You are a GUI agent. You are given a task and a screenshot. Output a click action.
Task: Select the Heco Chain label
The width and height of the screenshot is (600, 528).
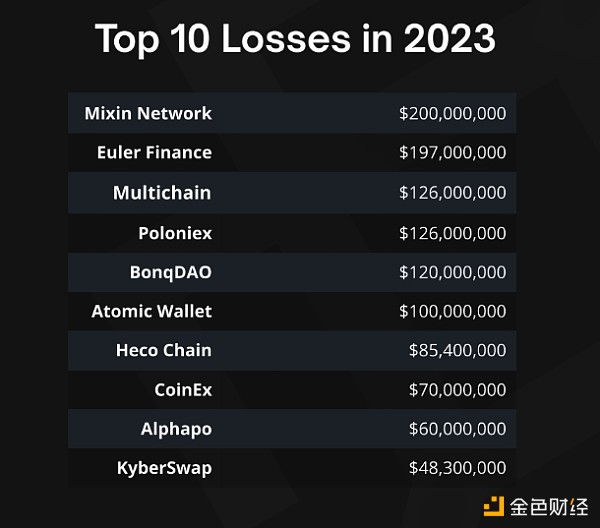(163, 350)
